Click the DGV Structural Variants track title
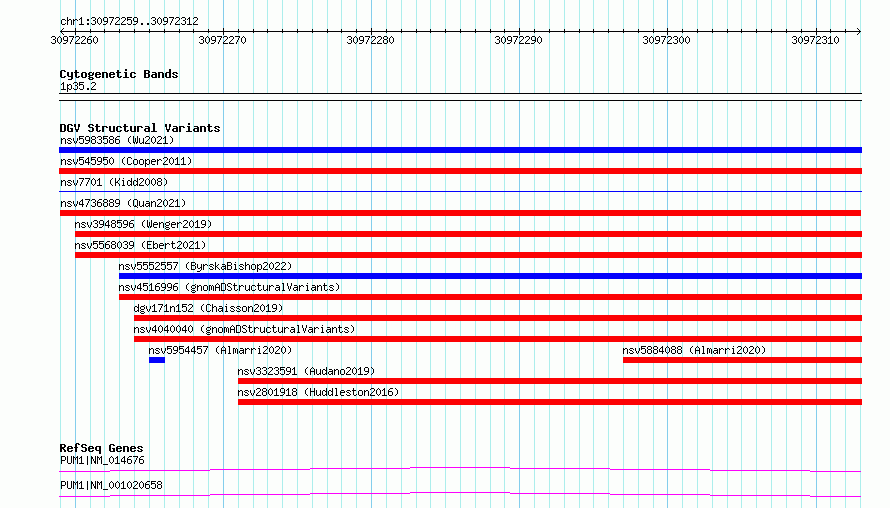 [x=140, y=128]
